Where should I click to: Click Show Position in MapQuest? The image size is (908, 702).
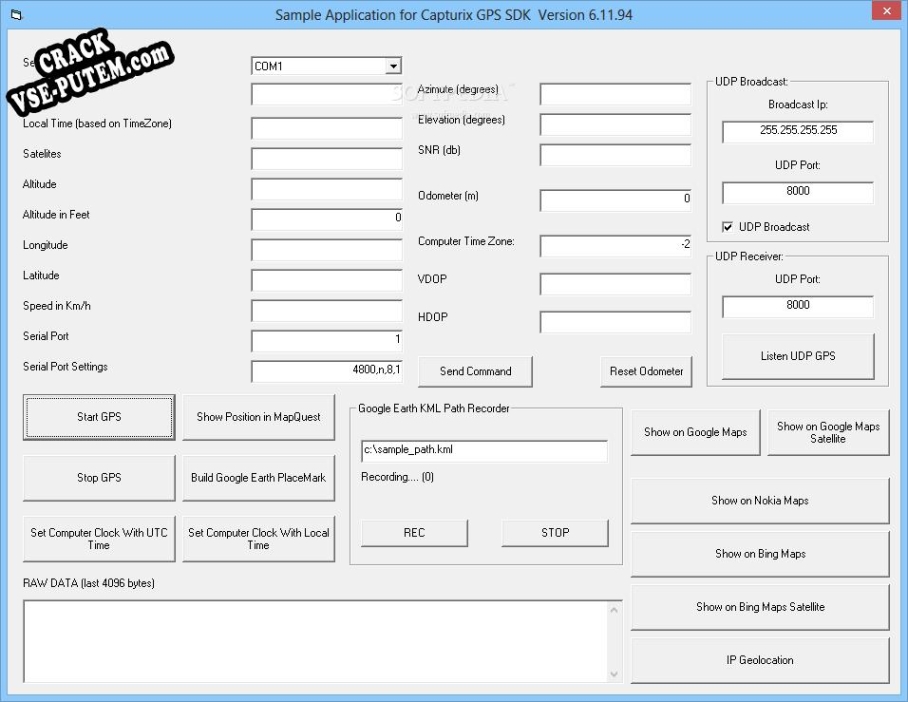point(258,417)
